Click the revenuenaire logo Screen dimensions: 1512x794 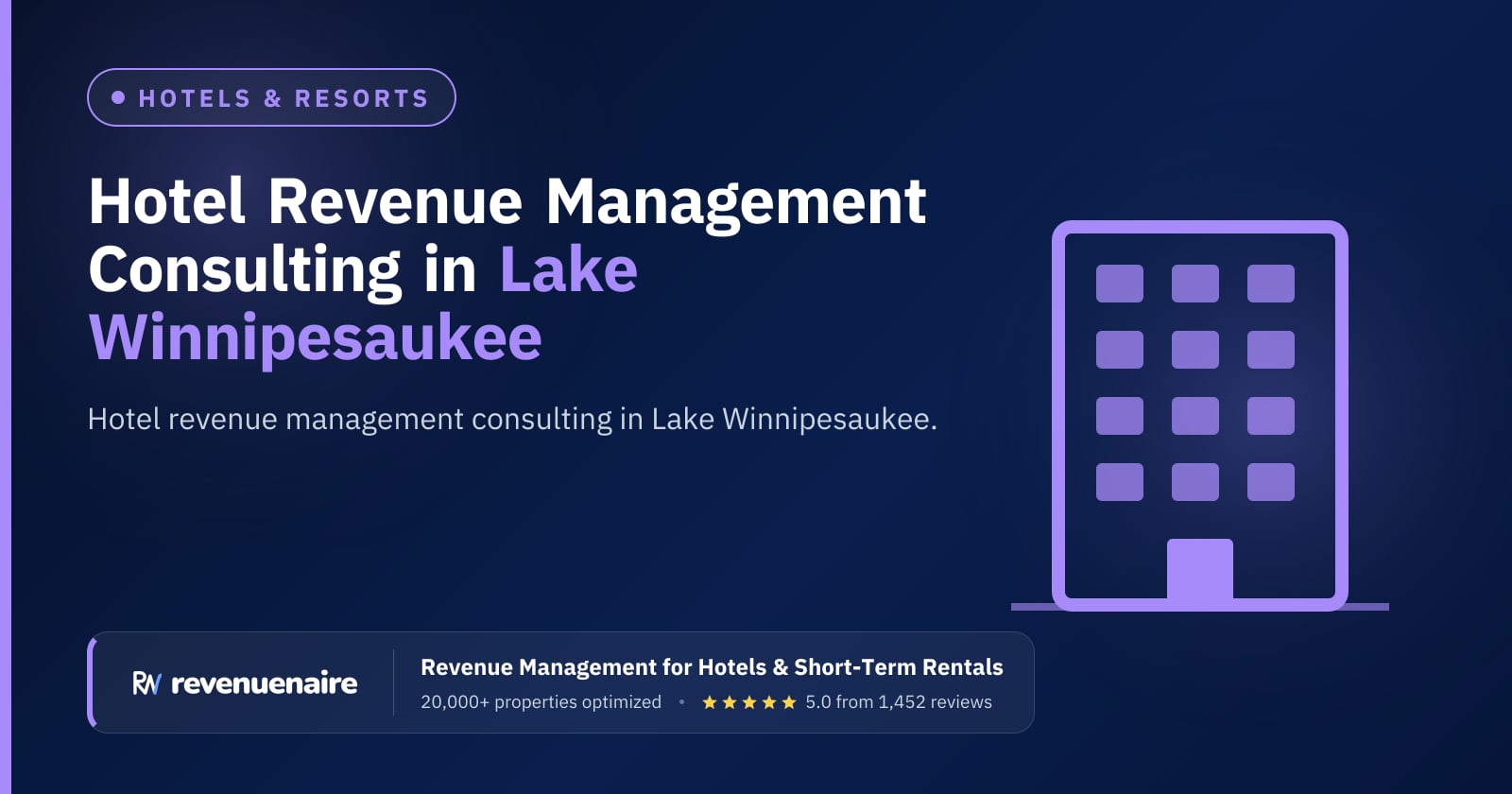(x=245, y=682)
